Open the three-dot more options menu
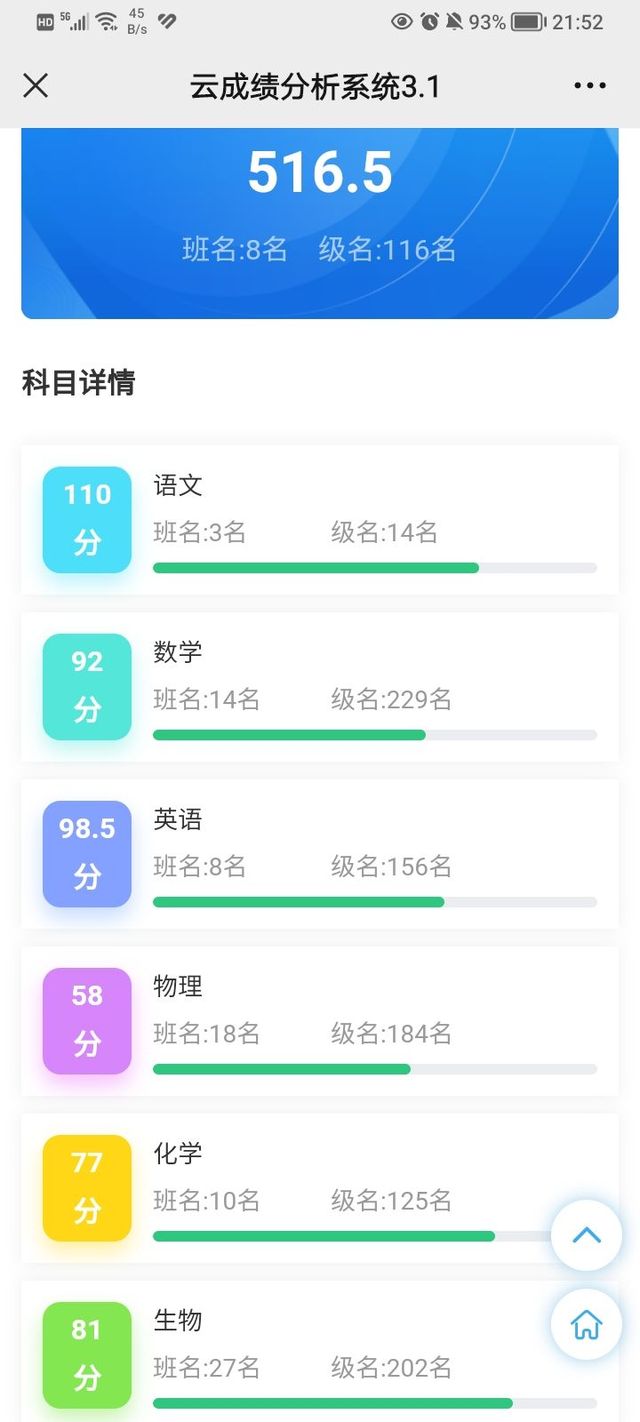 point(590,86)
